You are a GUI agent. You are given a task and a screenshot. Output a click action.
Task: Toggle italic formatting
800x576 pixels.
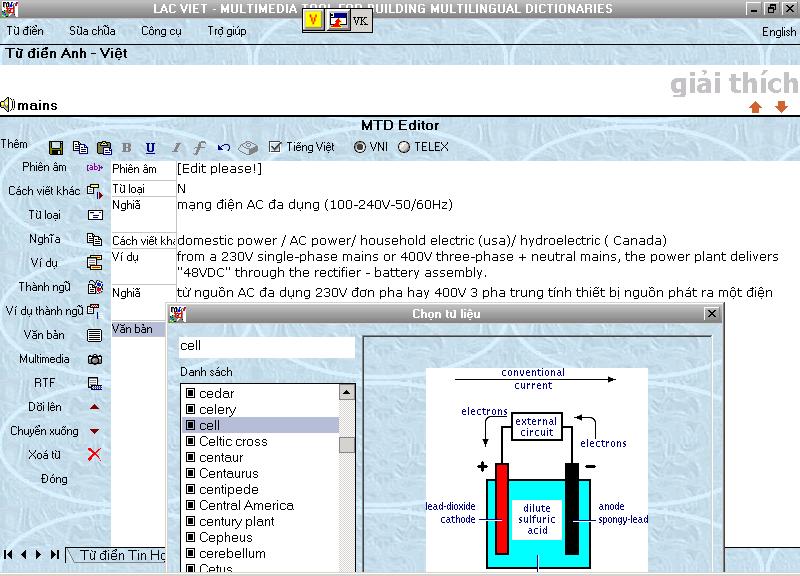[176, 147]
